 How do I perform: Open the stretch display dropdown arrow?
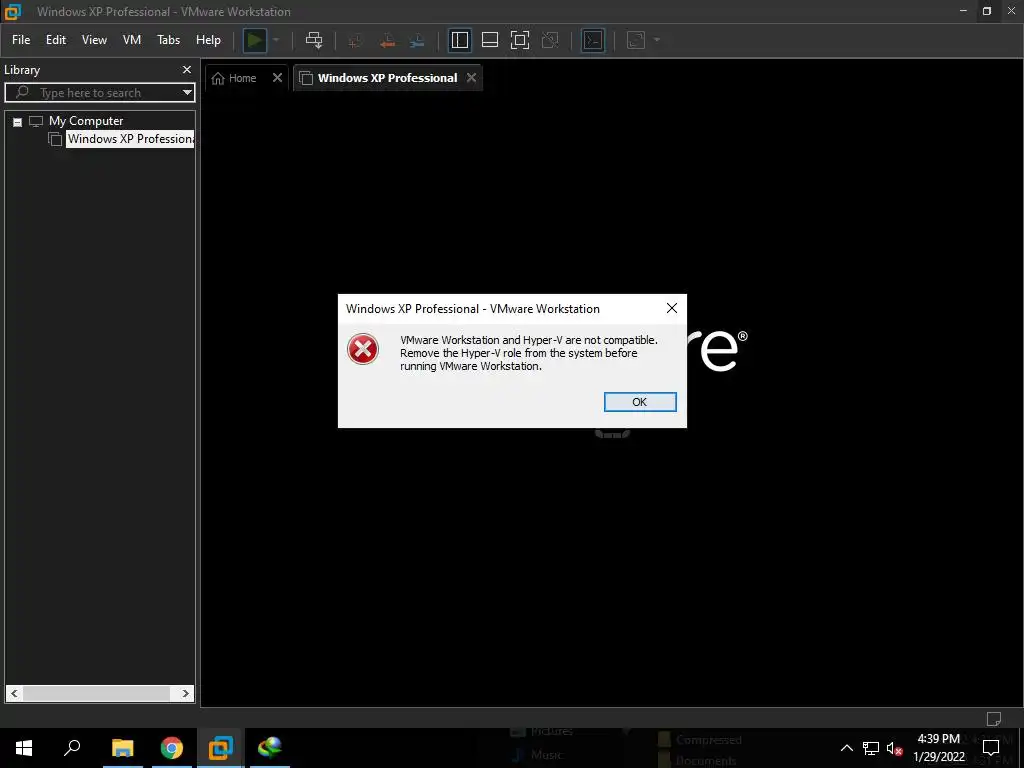click(657, 40)
